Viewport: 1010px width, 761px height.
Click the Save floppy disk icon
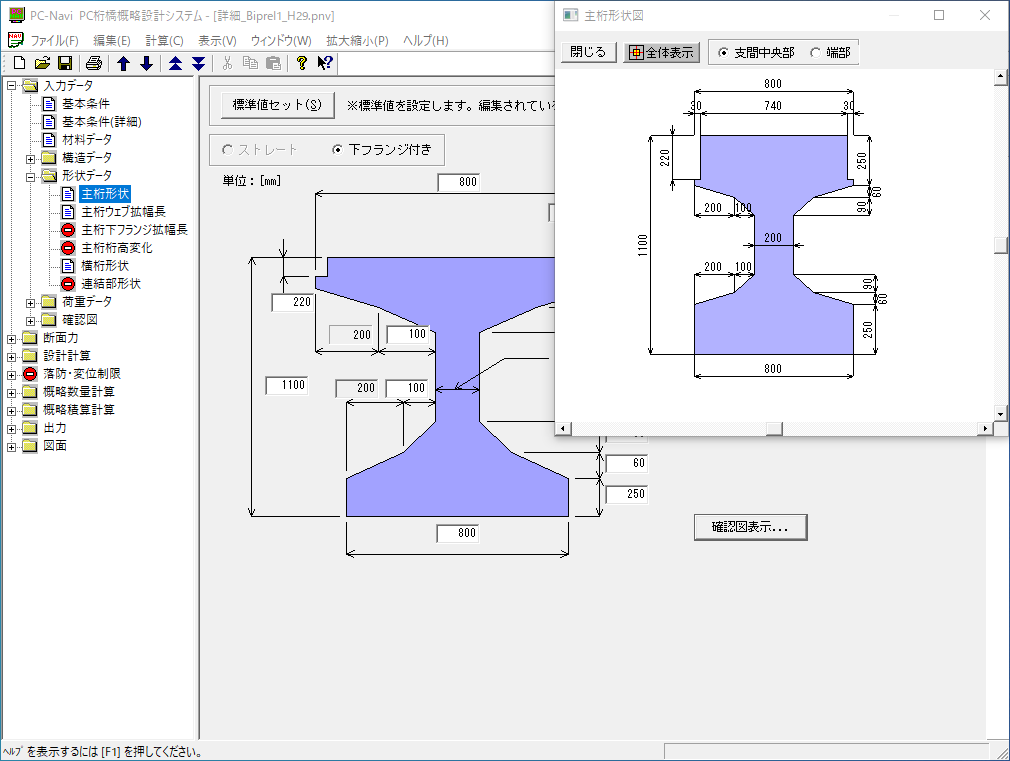coord(64,64)
